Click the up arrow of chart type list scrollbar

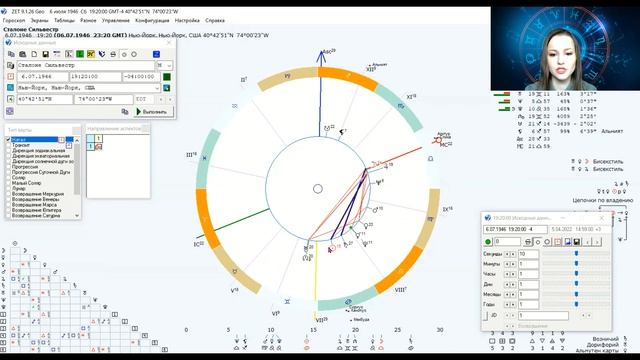click(77, 140)
